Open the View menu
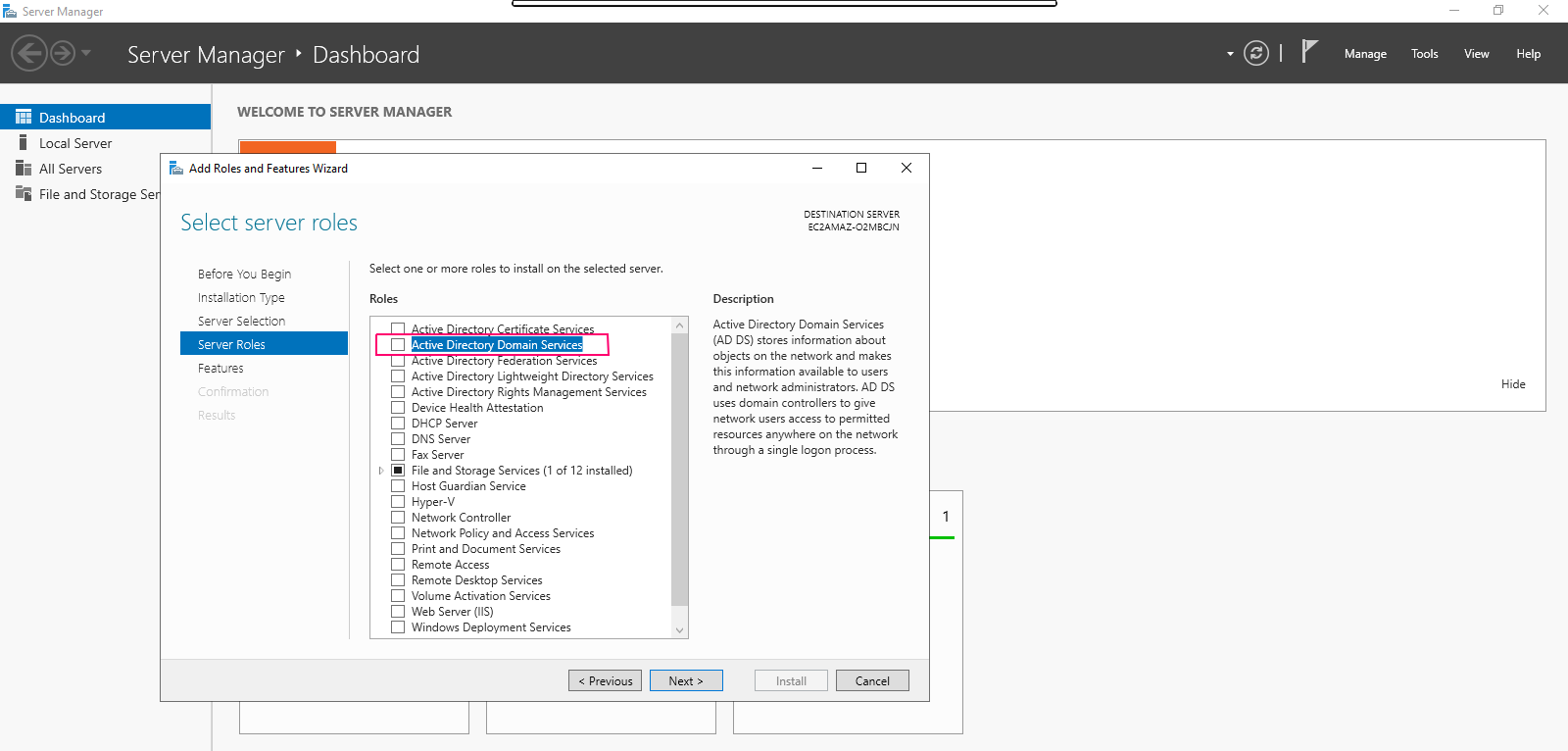 pyautogui.click(x=1477, y=54)
